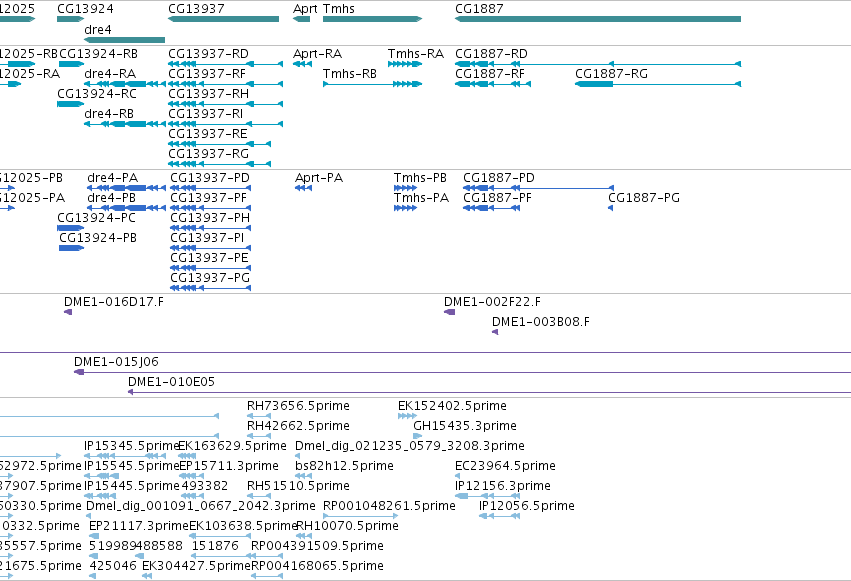The width and height of the screenshot is (851, 581).
Task: Click BAC end DME1-002F22.F
Action: pos(492,302)
